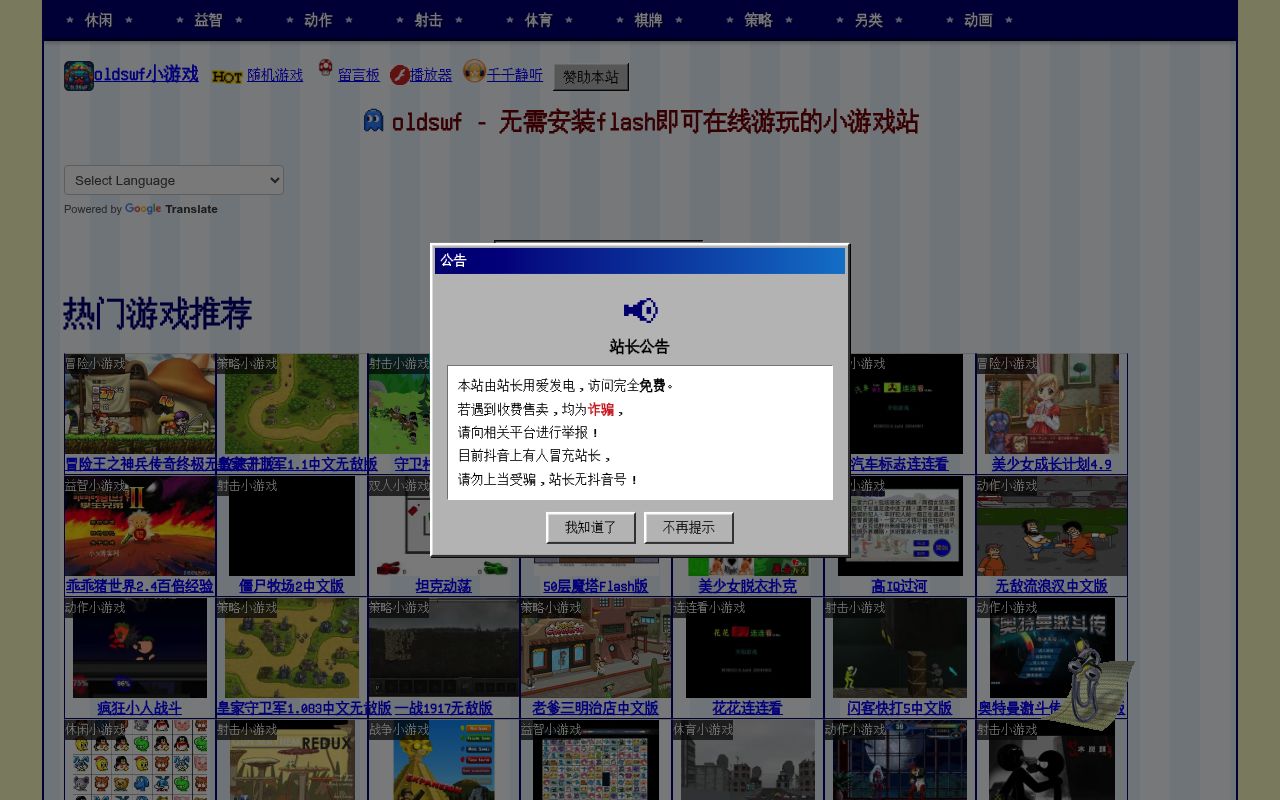Screen dimensions: 1280x800
Task: Open the 僵尸牧场2中文版 link
Action: (291, 586)
